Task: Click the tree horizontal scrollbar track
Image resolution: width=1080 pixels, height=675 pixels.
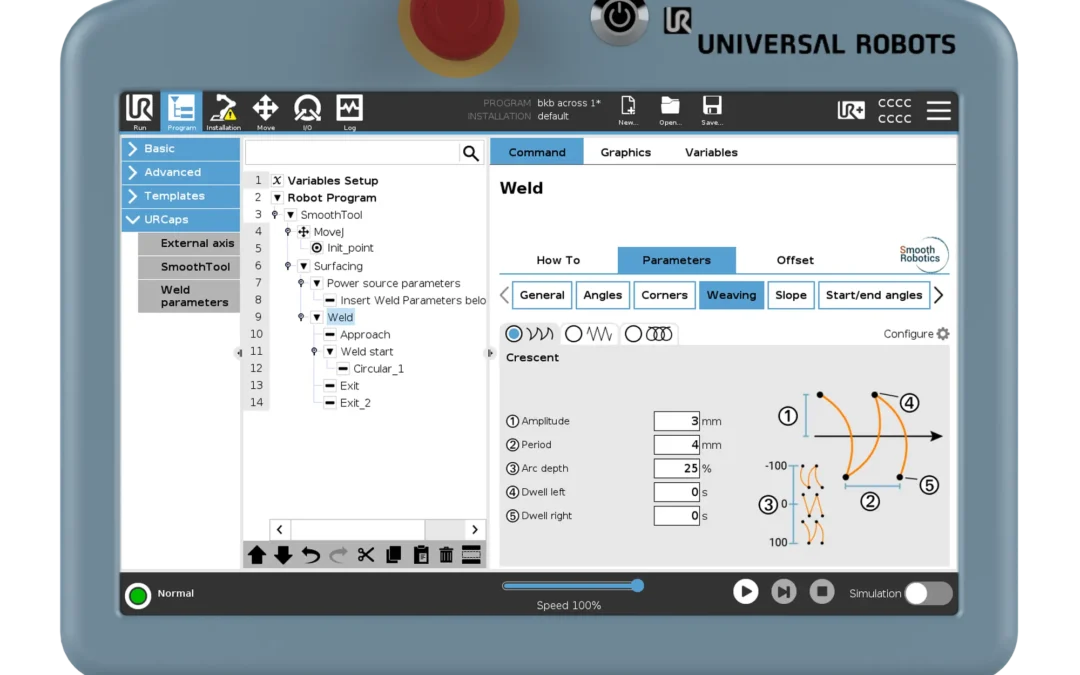Action: (376, 530)
